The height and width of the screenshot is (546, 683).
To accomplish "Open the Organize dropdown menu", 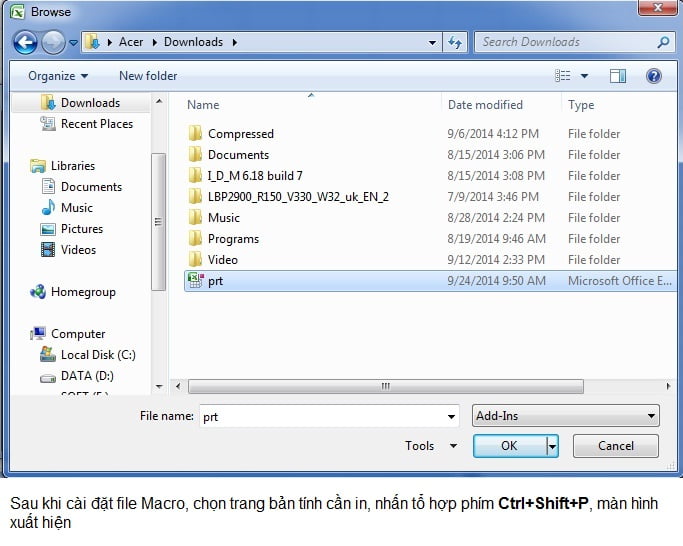I will click(57, 76).
